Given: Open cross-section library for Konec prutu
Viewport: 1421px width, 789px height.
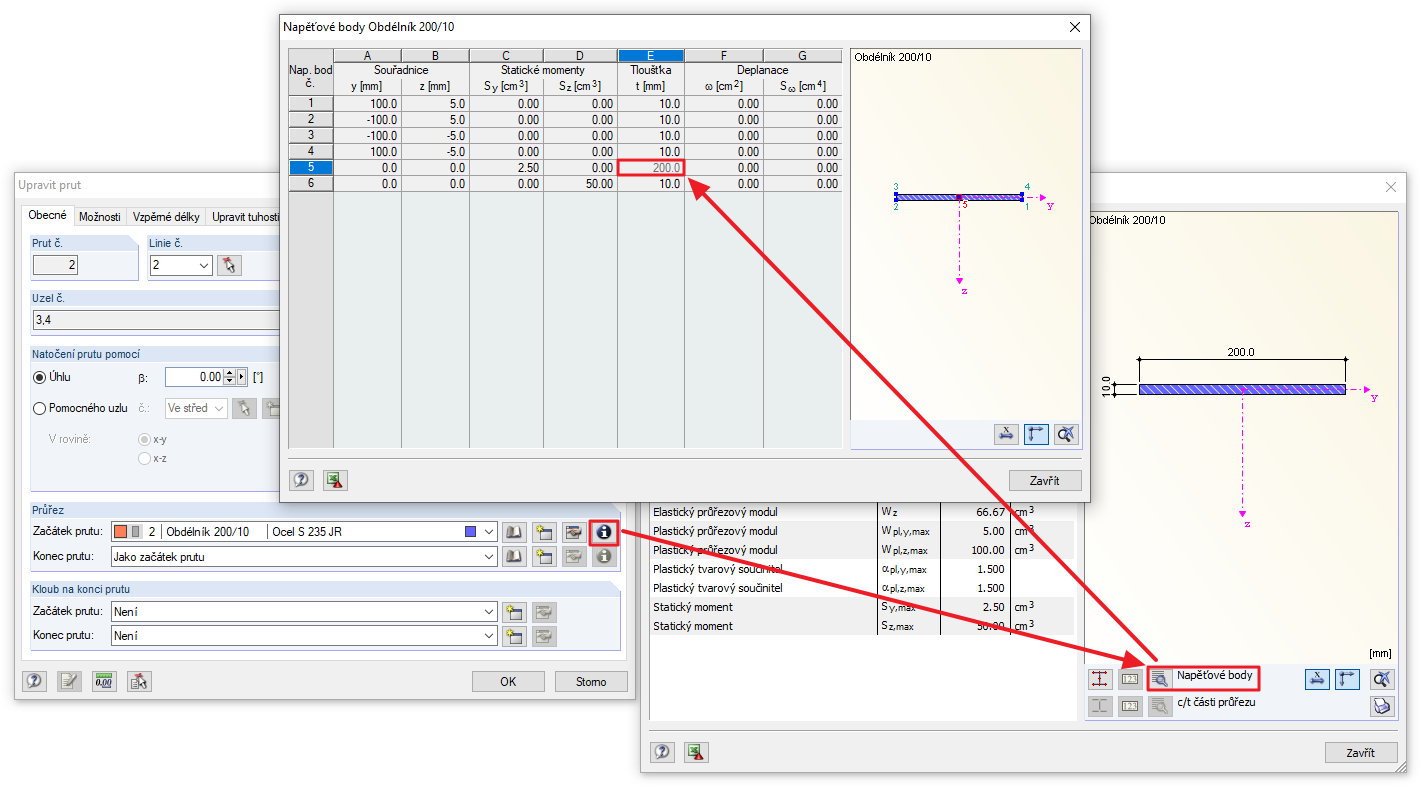Looking at the screenshot, I should 514,557.
